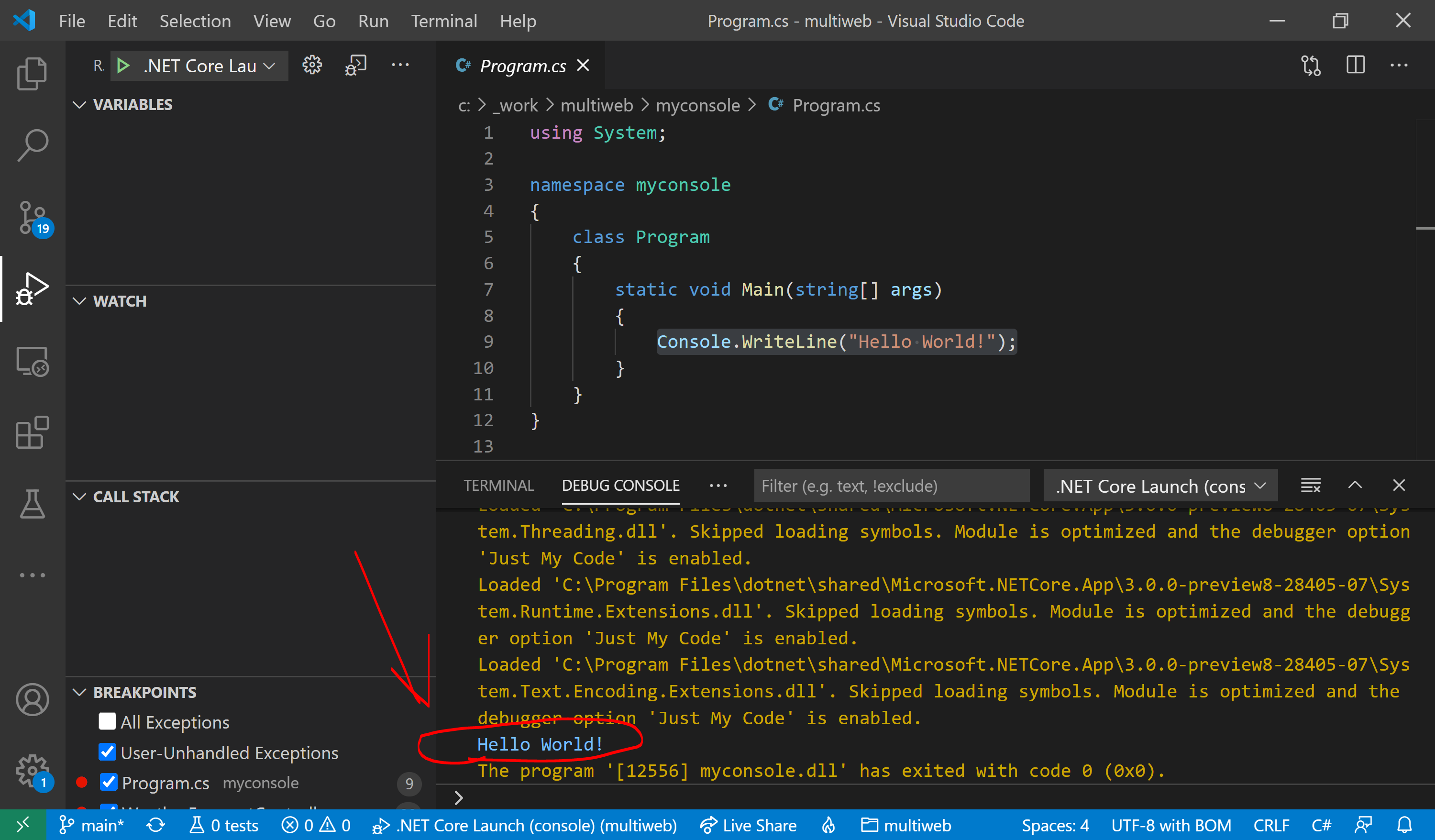This screenshot has width=1435, height=840.
Task: Maximize the panel with up chevron
Action: pyautogui.click(x=1355, y=485)
